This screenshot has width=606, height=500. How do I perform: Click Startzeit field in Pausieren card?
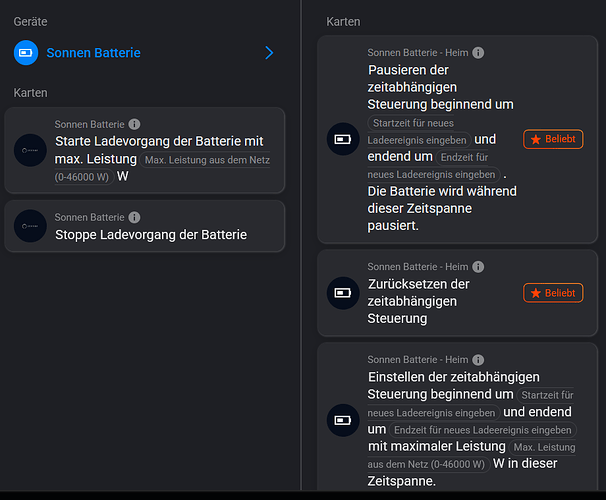click(x=419, y=131)
